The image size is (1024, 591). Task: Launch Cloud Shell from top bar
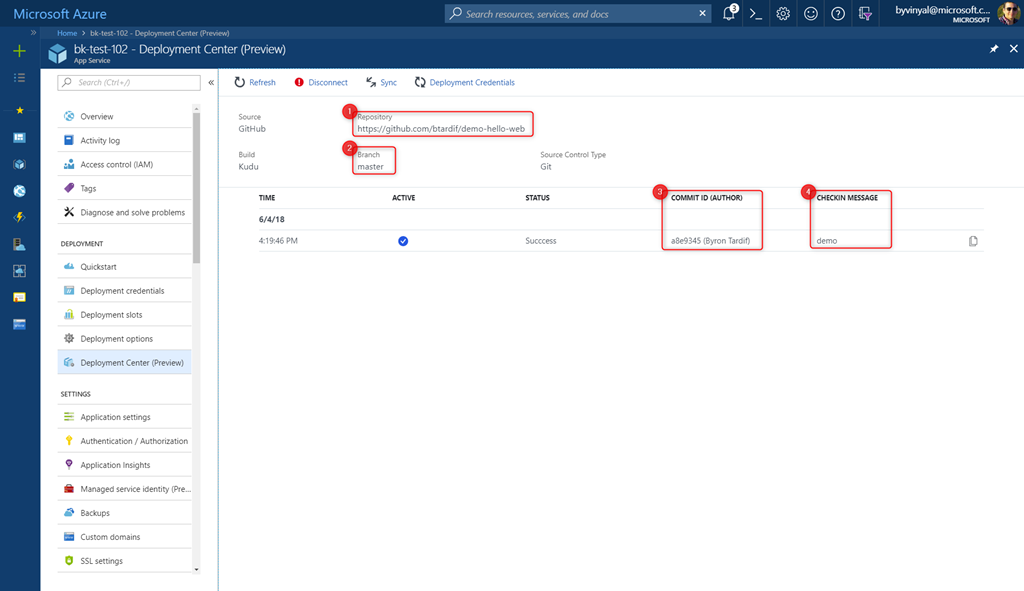click(757, 14)
